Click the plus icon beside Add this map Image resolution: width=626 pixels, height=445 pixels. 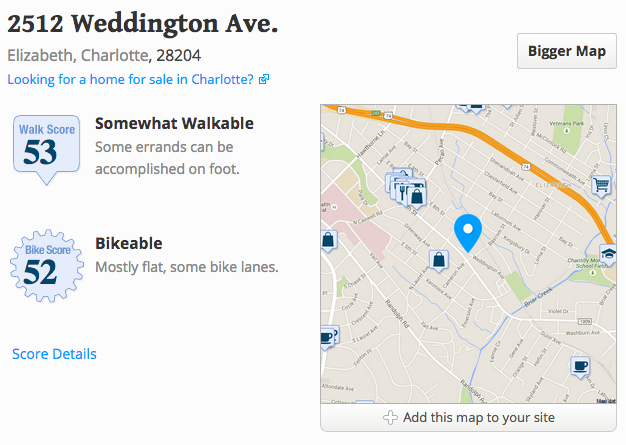(390, 417)
